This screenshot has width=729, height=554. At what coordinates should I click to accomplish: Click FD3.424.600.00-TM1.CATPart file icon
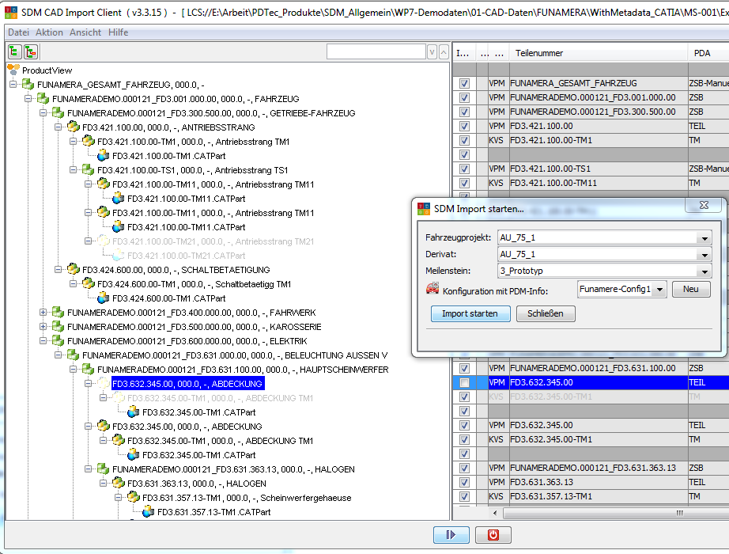tap(103, 298)
